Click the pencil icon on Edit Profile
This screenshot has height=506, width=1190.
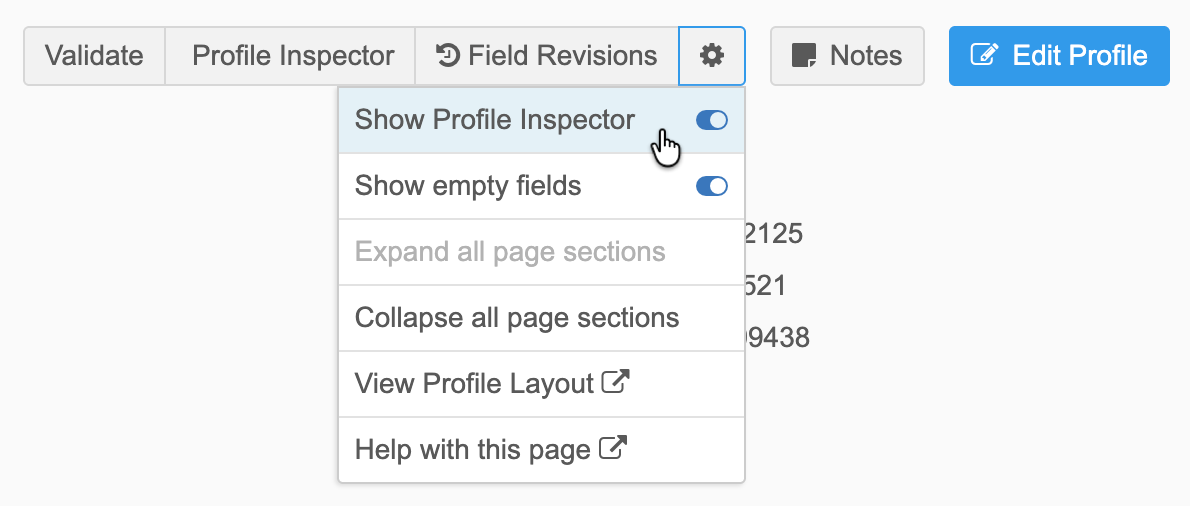click(x=985, y=55)
